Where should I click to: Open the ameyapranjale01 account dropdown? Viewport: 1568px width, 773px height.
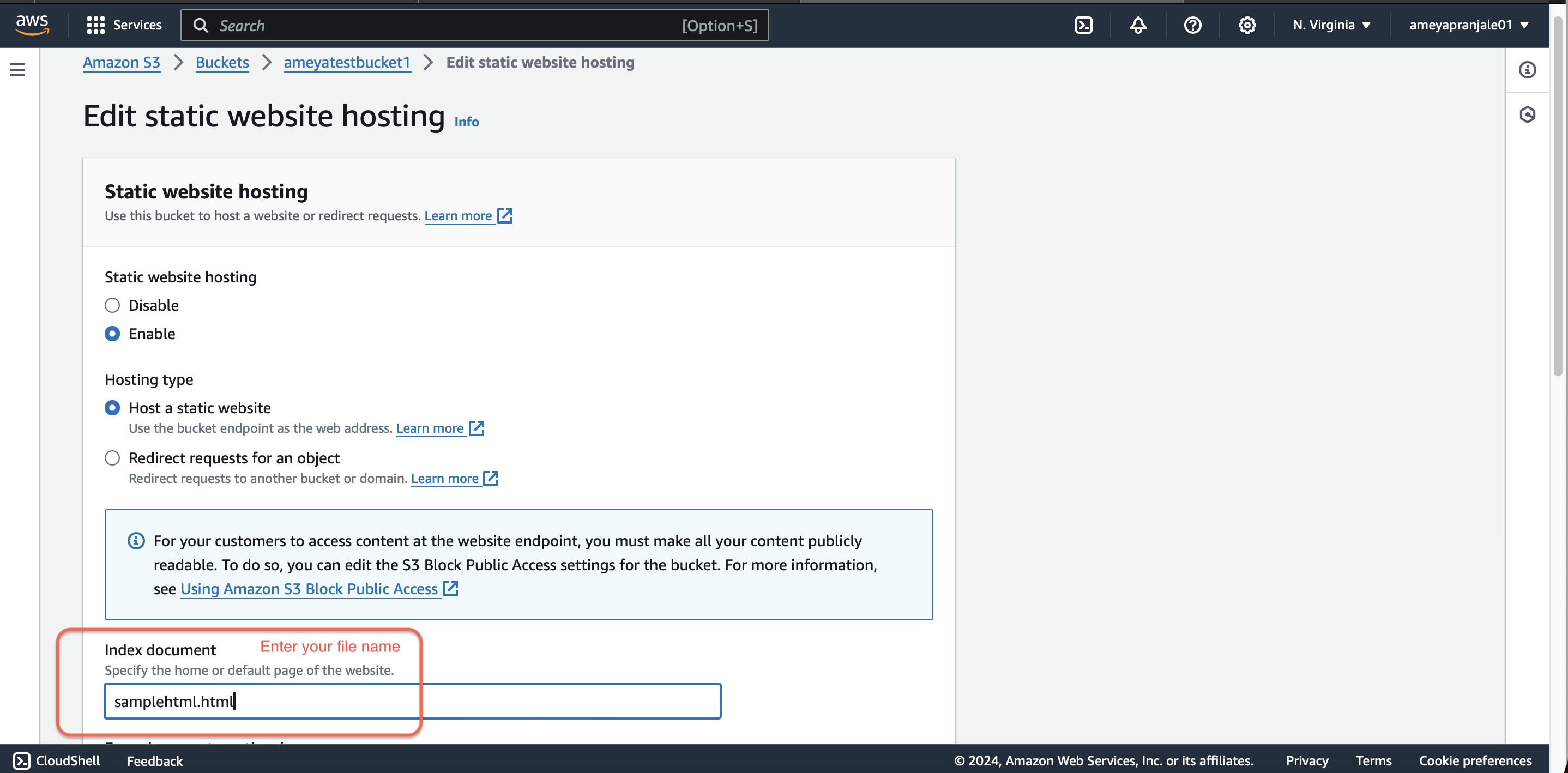(1469, 25)
